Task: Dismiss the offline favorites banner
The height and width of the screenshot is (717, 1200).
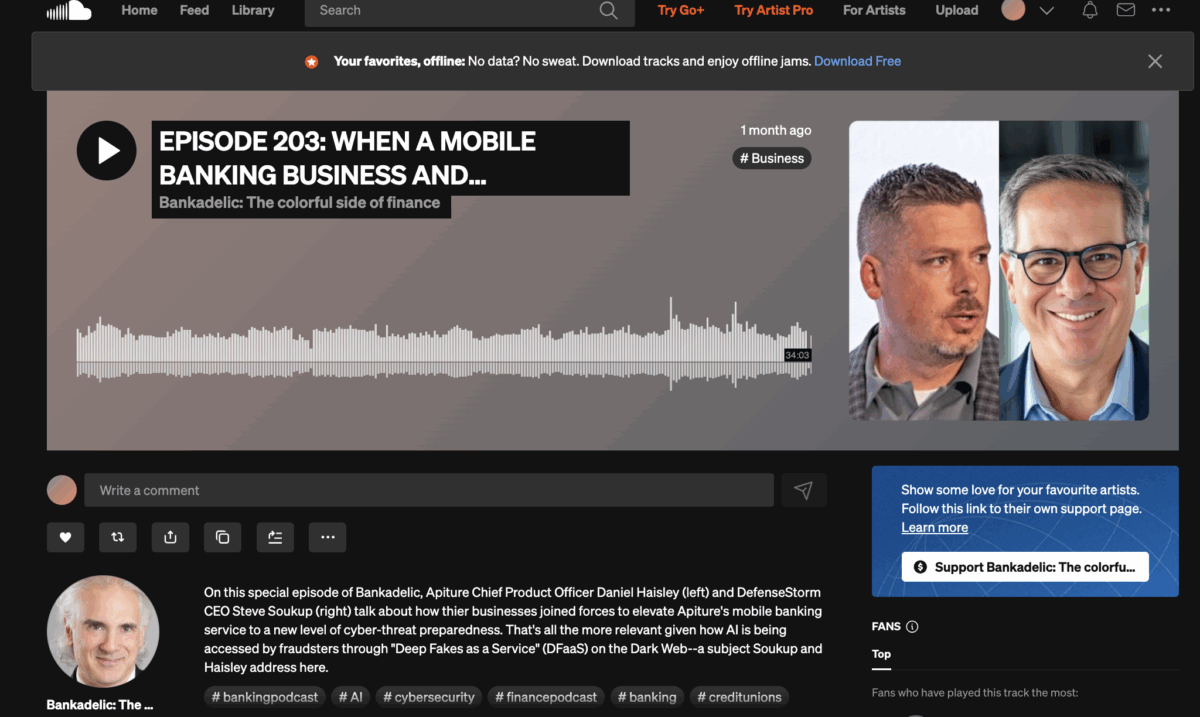Action: [x=1155, y=61]
